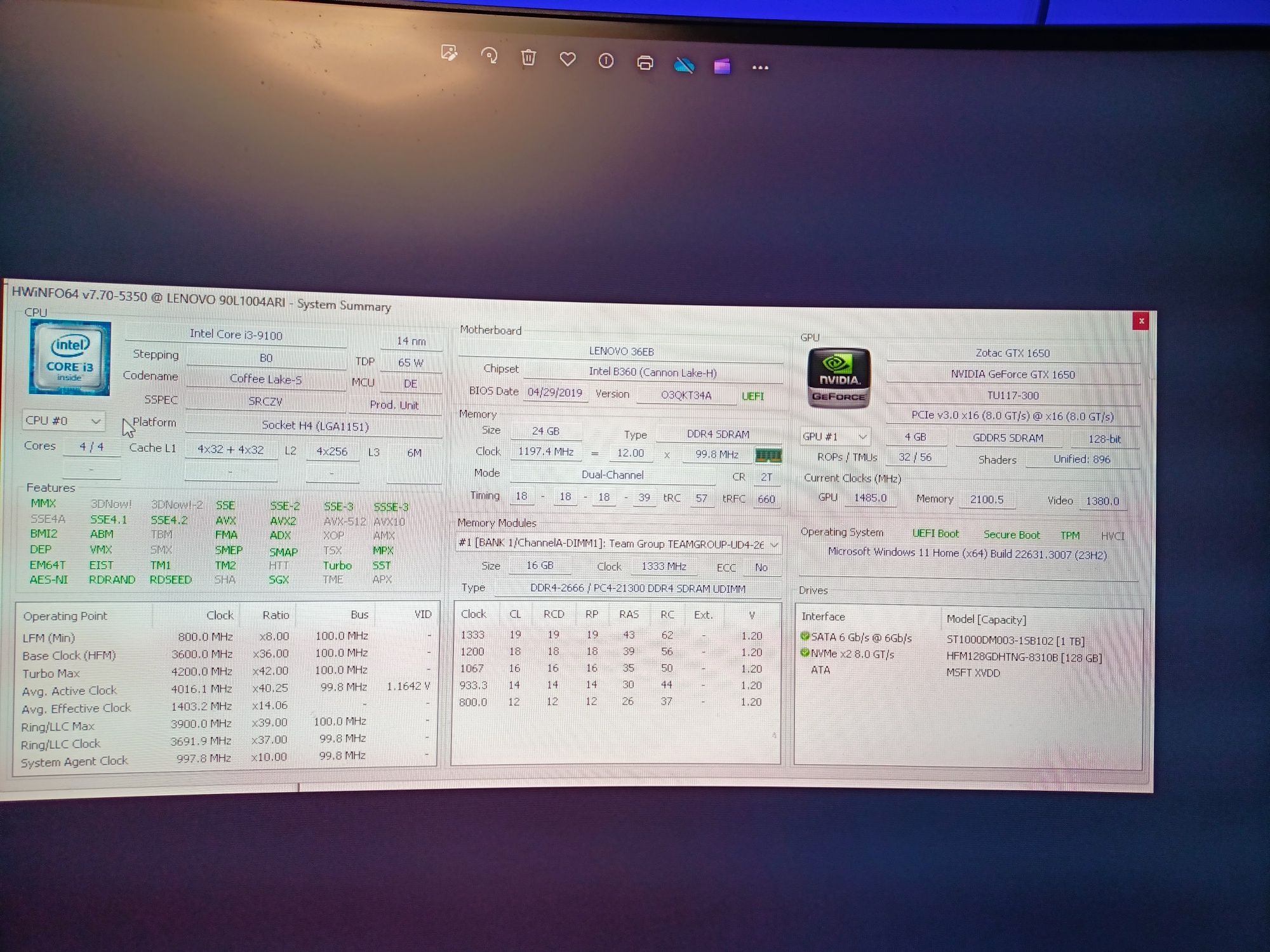Open the CPU #0 selector dropdown
1270x952 pixels.
tap(63, 421)
